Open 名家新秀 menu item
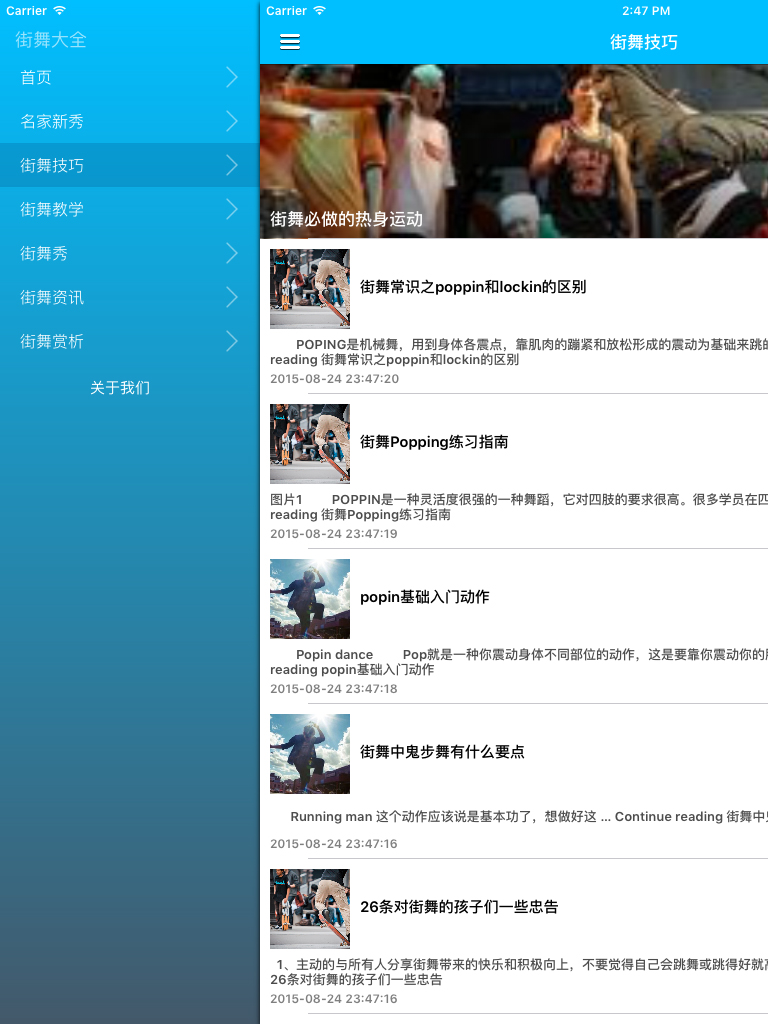 click(129, 121)
